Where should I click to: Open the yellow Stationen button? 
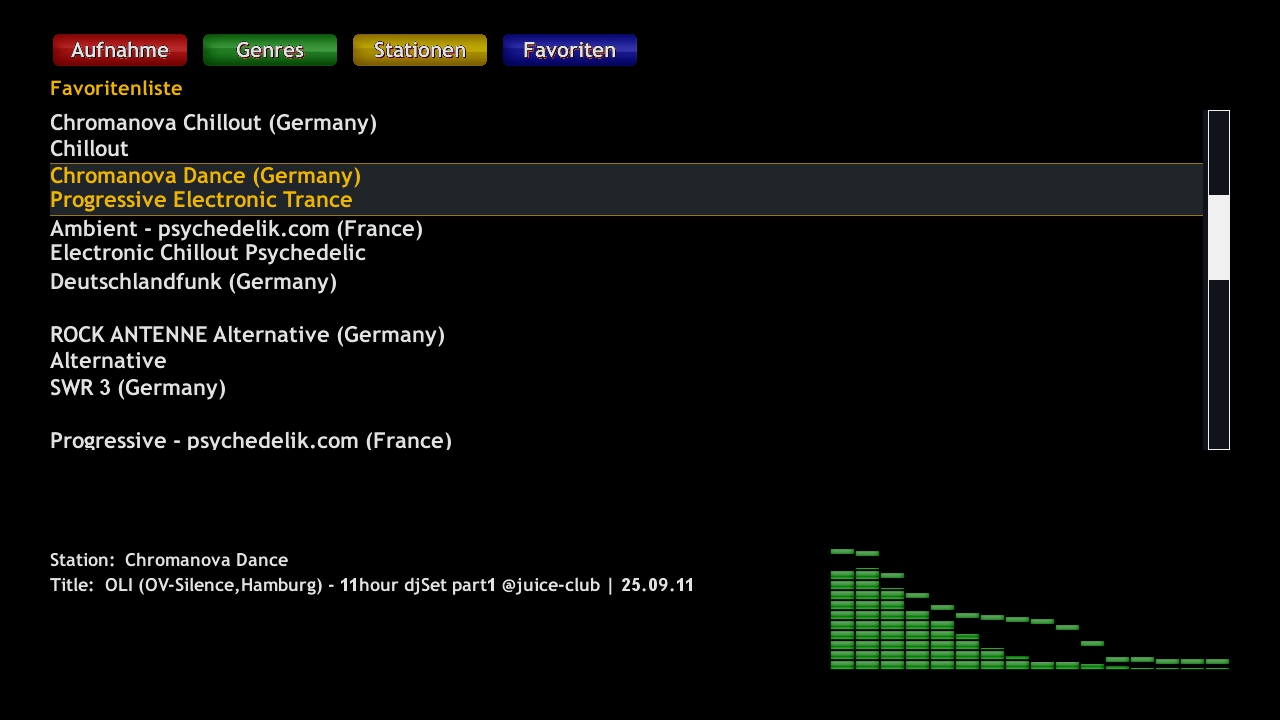[x=420, y=50]
